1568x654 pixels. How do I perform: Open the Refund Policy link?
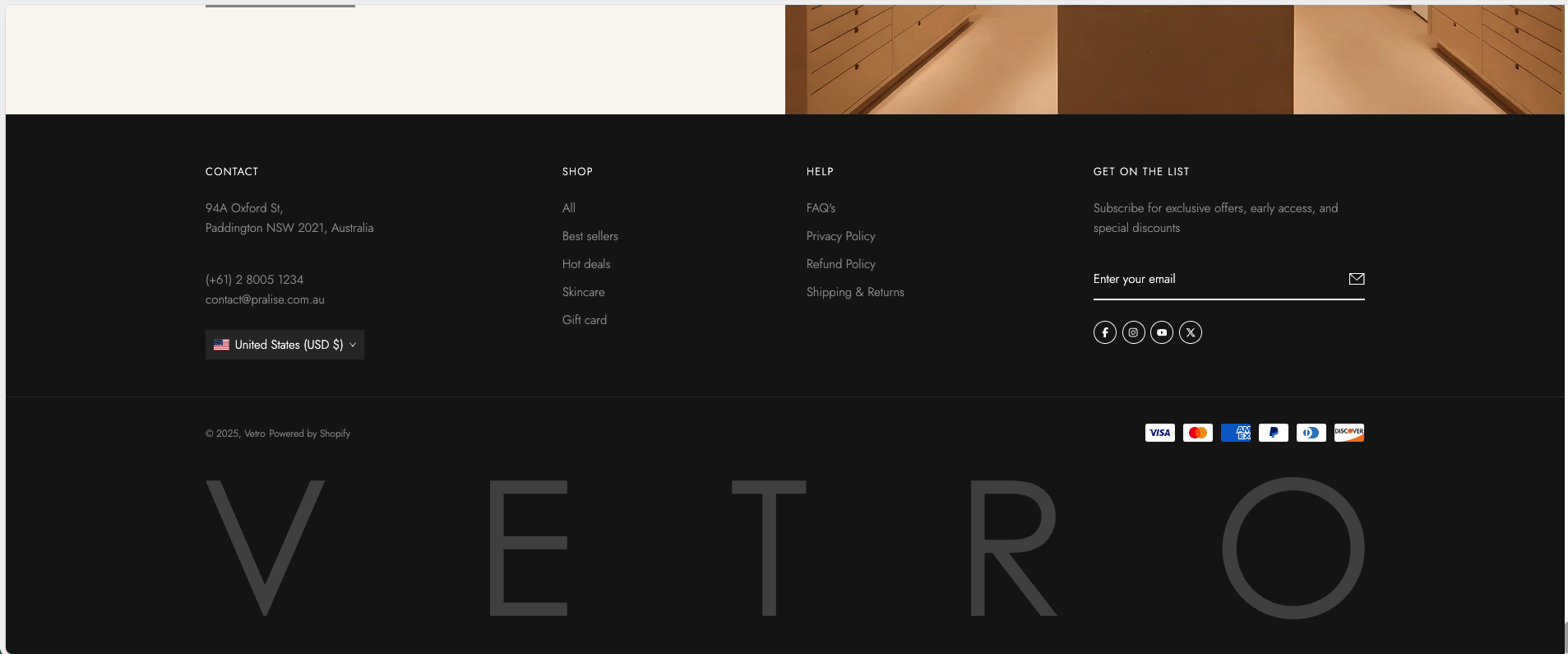pos(840,264)
